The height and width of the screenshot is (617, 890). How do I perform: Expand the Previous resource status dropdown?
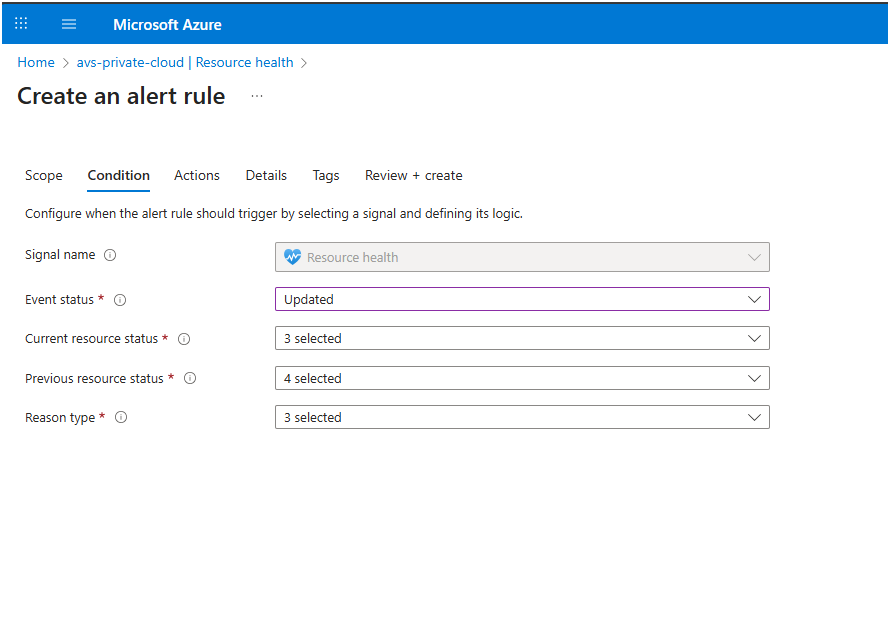[x=521, y=379]
